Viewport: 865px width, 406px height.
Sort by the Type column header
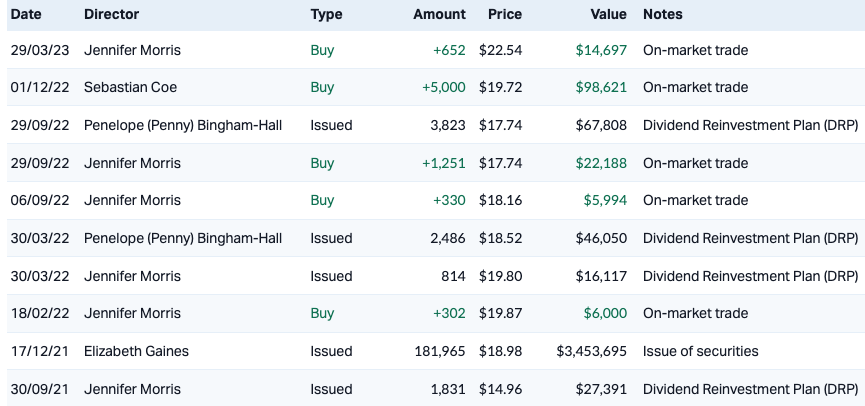[326, 15]
